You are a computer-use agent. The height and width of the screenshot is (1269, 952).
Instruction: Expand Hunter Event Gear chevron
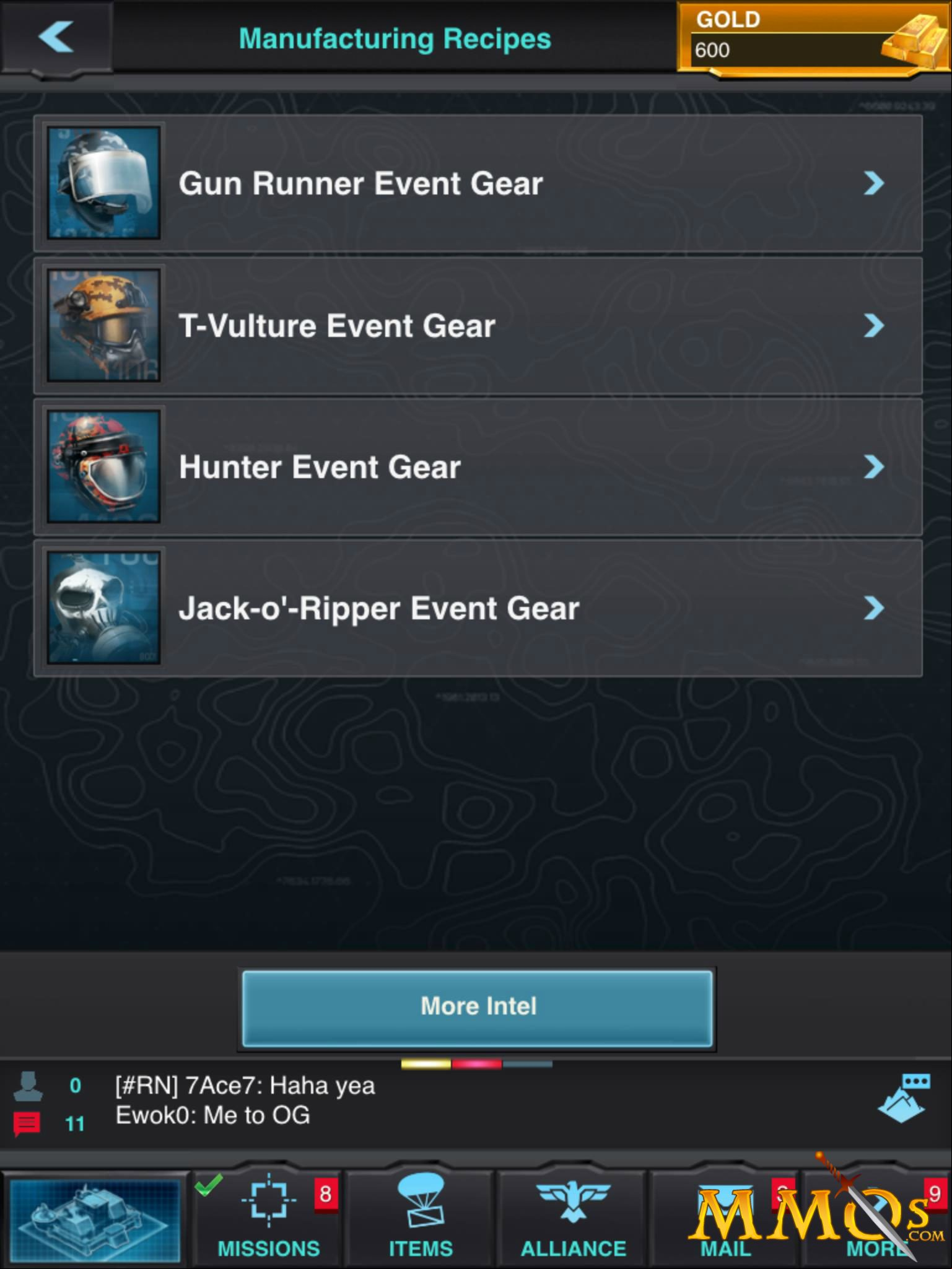[874, 466]
